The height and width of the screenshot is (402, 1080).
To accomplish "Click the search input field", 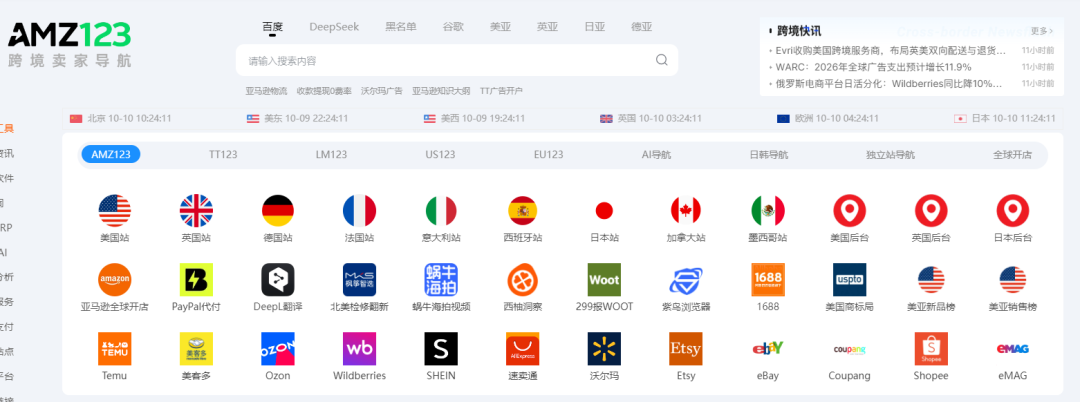I will coord(457,61).
